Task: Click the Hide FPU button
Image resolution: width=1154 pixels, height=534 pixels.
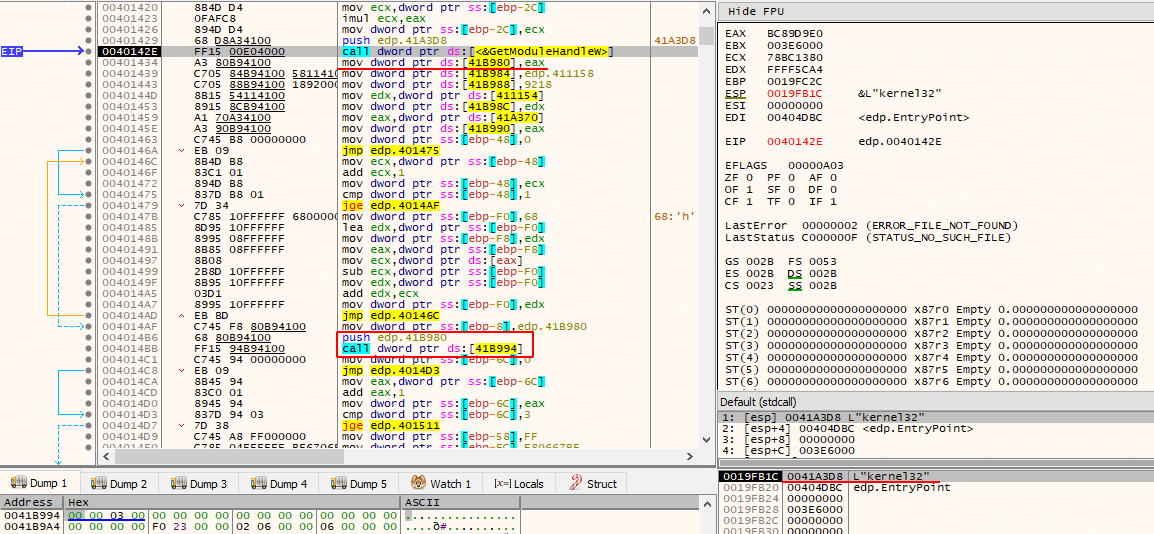Action: (751, 12)
